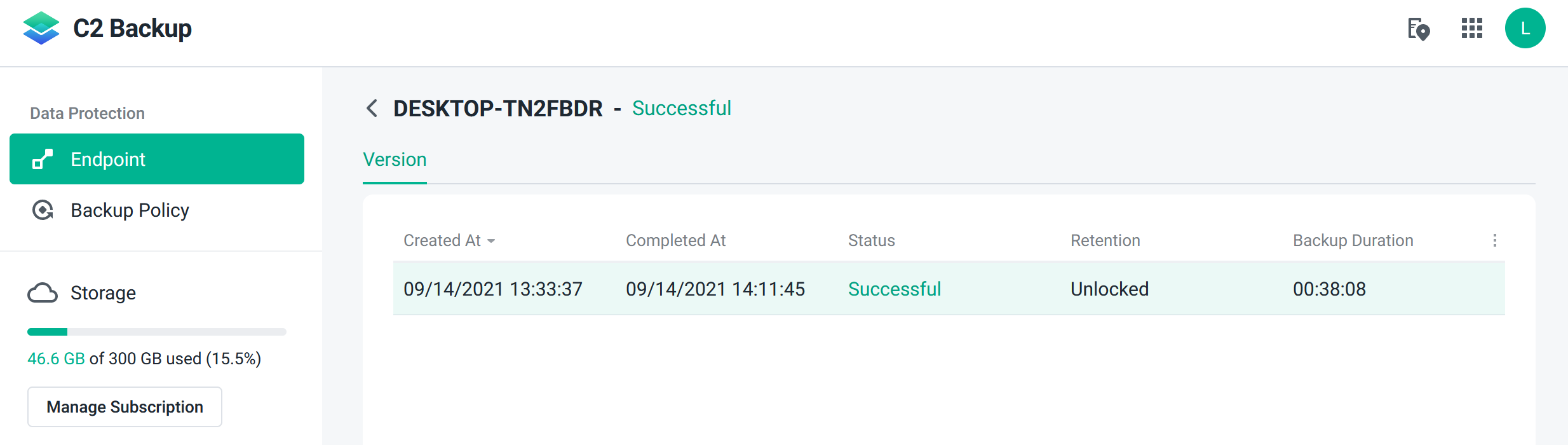1568x445 pixels.
Task: Click the storage usage progress bar
Action: 156,332
